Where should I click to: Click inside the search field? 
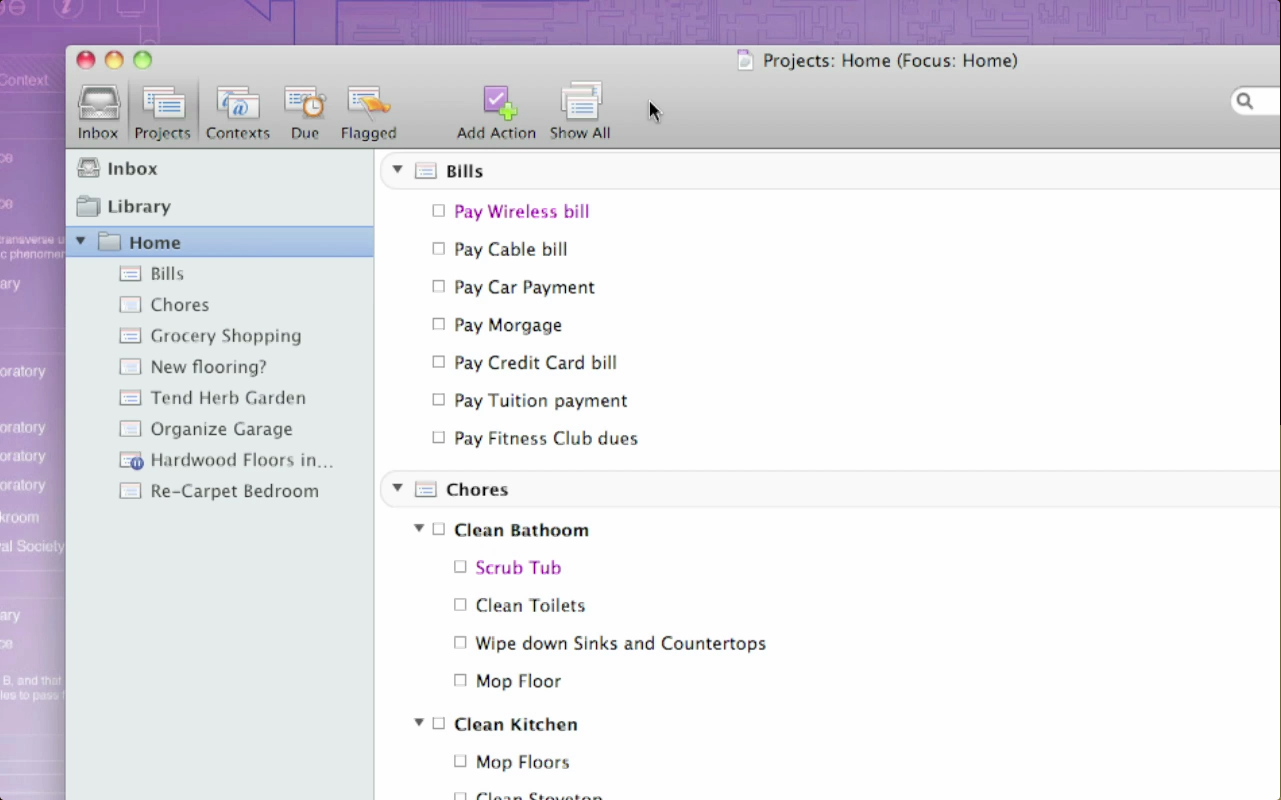click(1266, 101)
